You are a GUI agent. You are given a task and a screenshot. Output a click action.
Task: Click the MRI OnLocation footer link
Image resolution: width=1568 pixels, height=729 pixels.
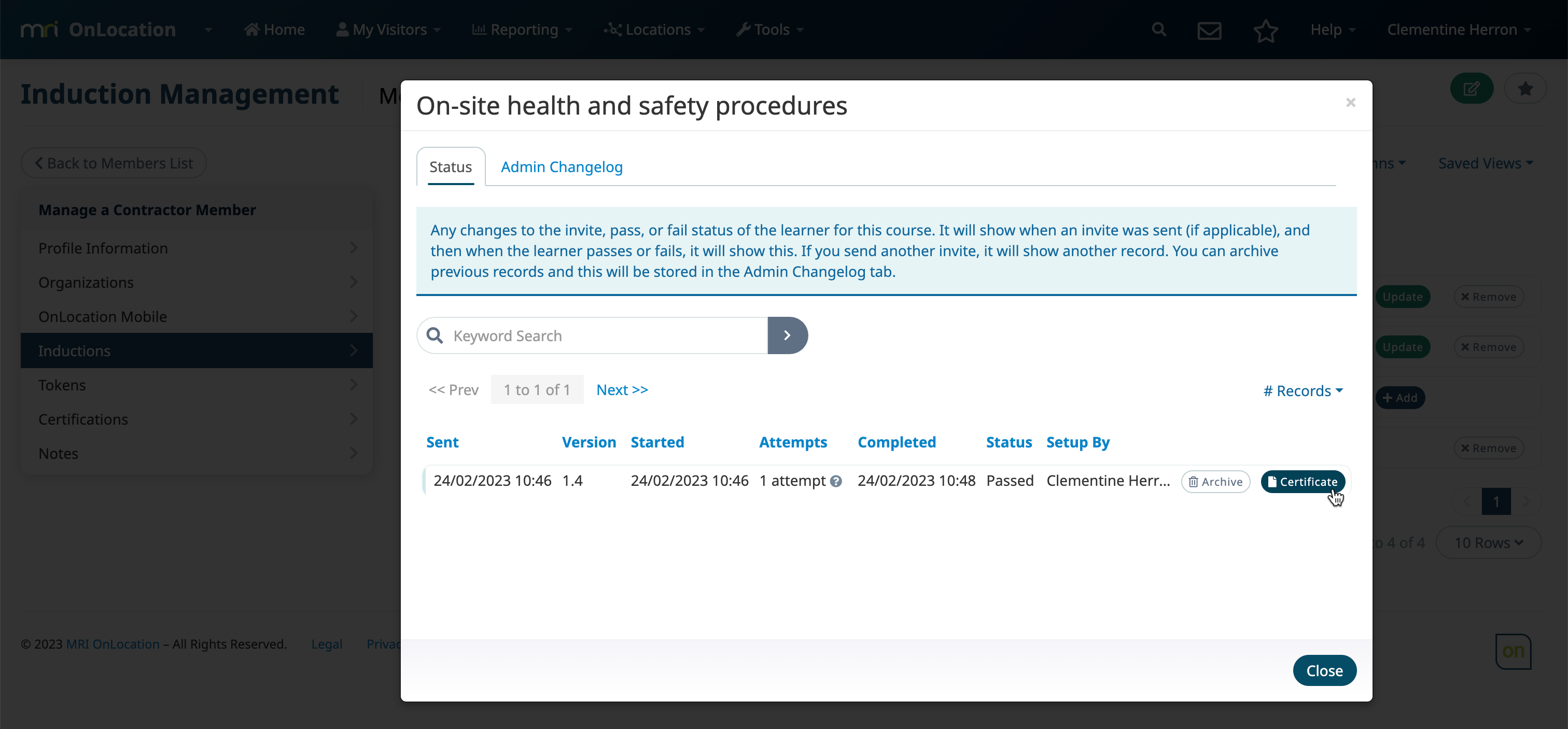pos(113,644)
